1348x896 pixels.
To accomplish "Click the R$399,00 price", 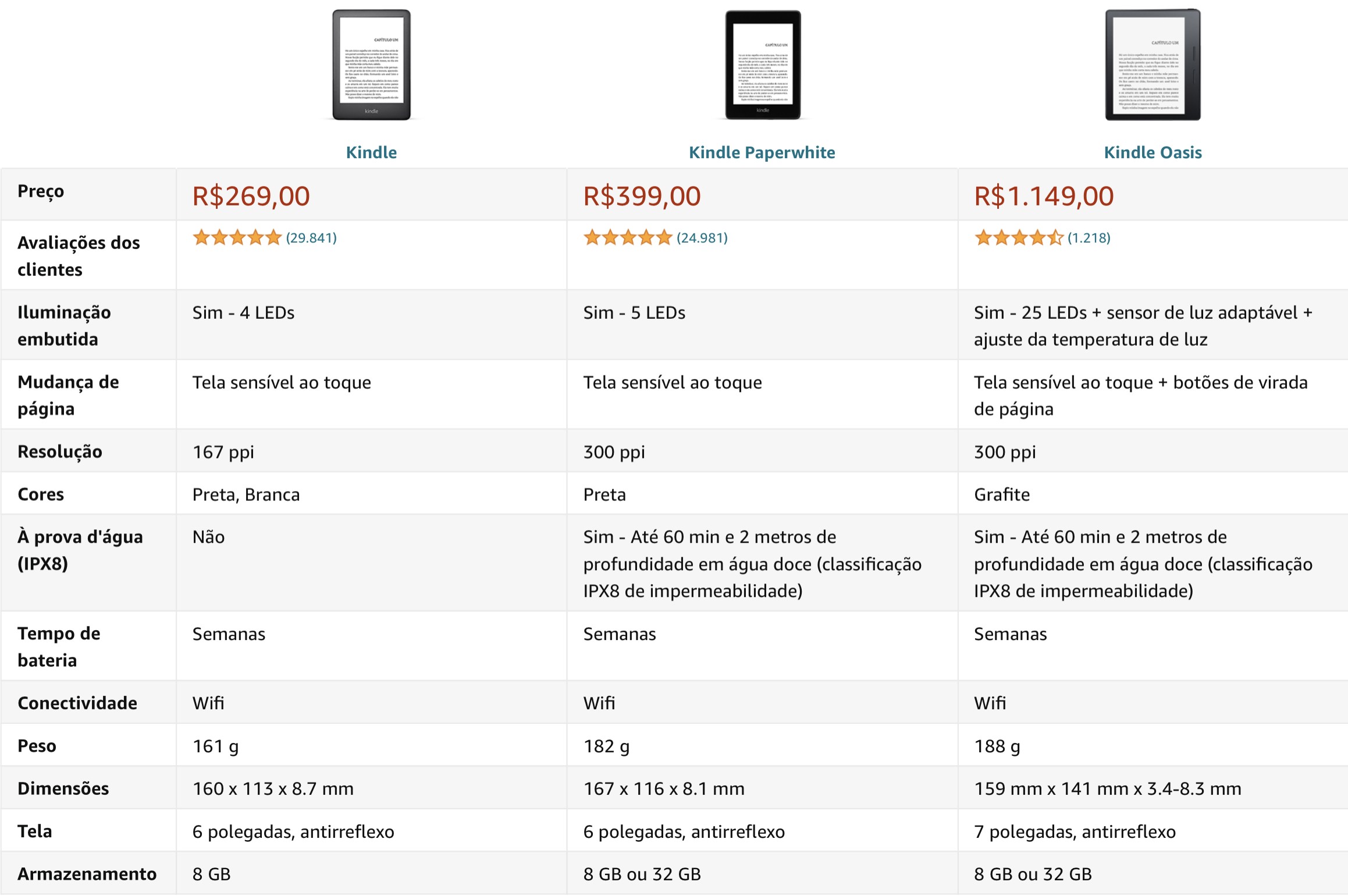I will click(x=642, y=196).
